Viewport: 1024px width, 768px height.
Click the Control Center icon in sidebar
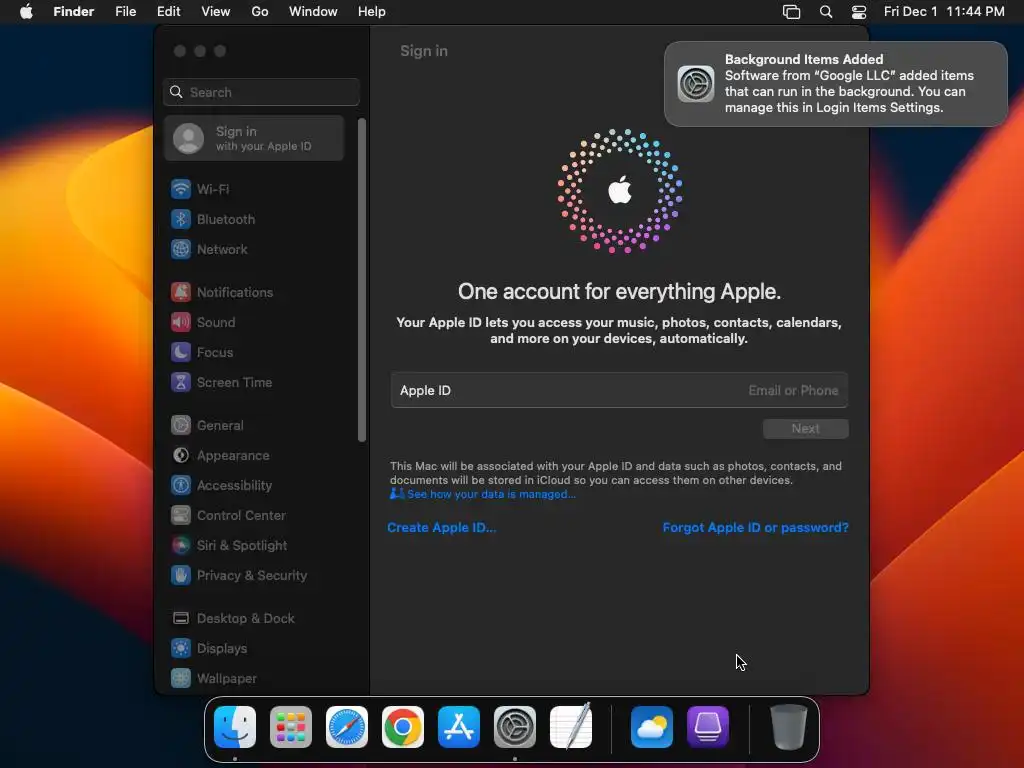181,516
